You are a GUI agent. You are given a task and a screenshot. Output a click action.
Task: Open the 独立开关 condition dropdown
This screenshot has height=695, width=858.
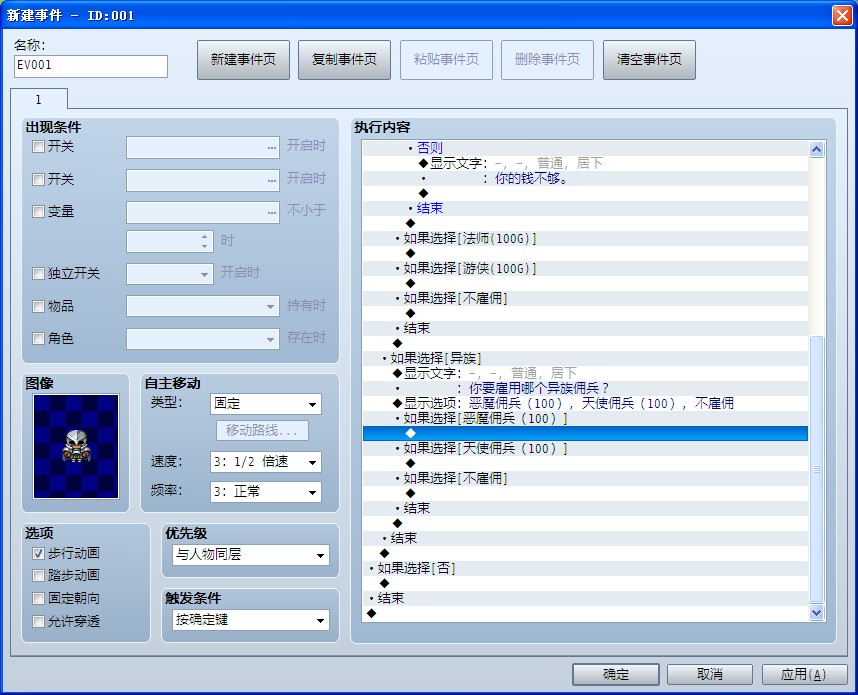pos(170,274)
